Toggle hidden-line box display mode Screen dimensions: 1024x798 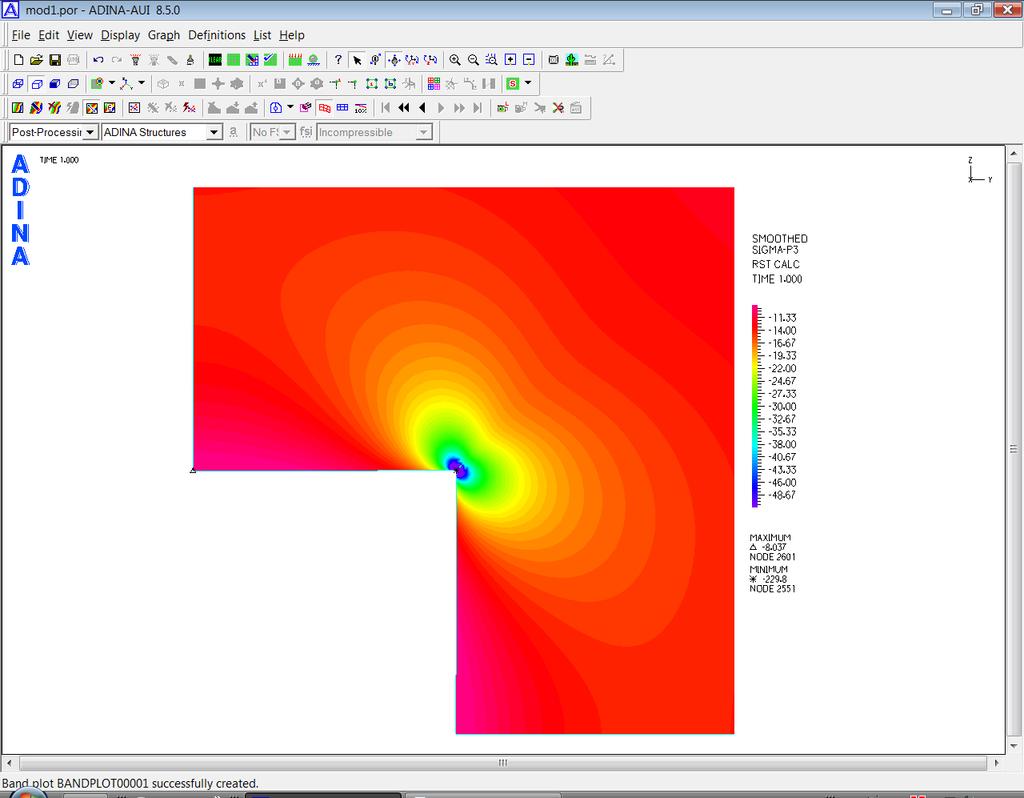tap(37, 84)
